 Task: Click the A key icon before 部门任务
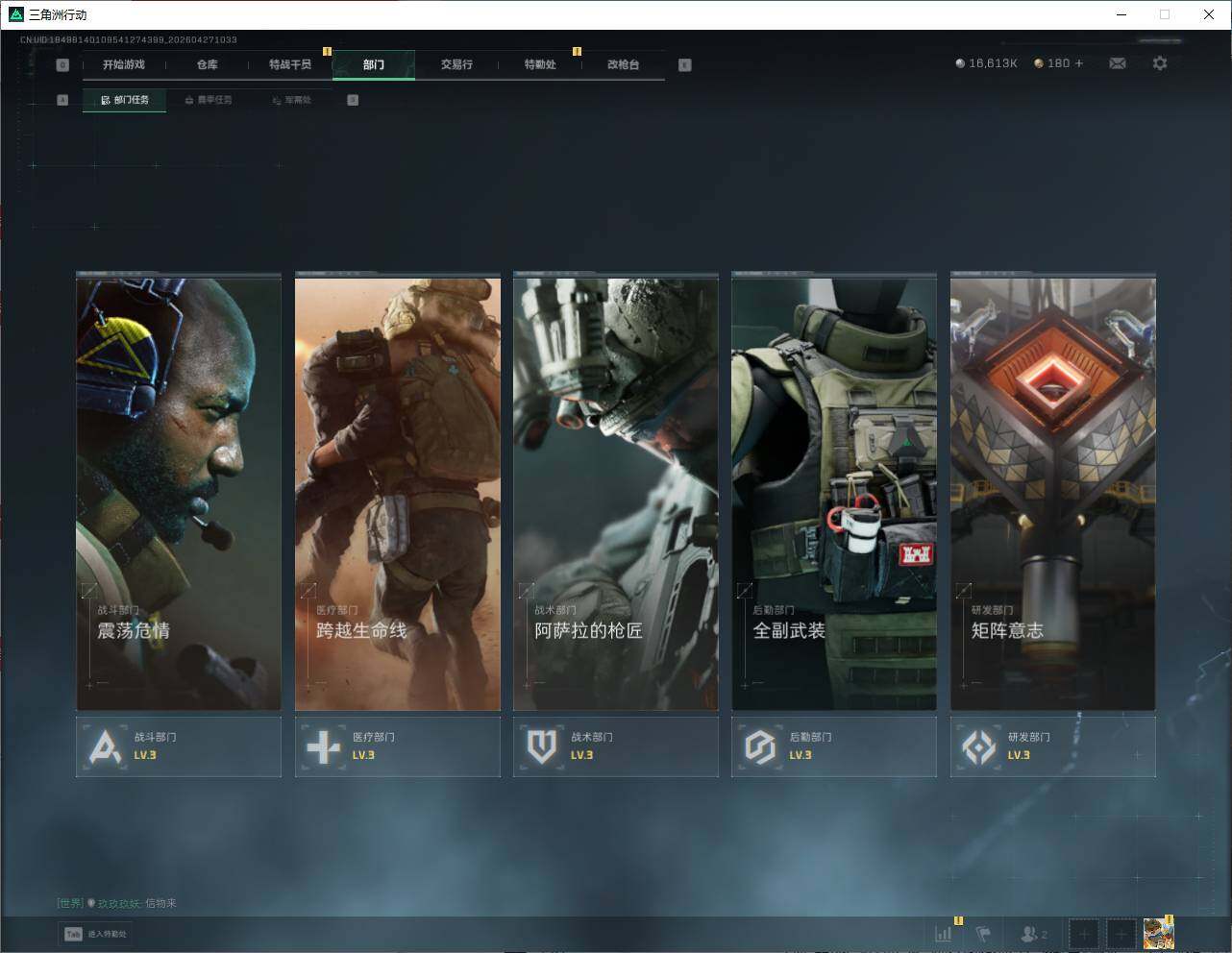tap(62, 100)
